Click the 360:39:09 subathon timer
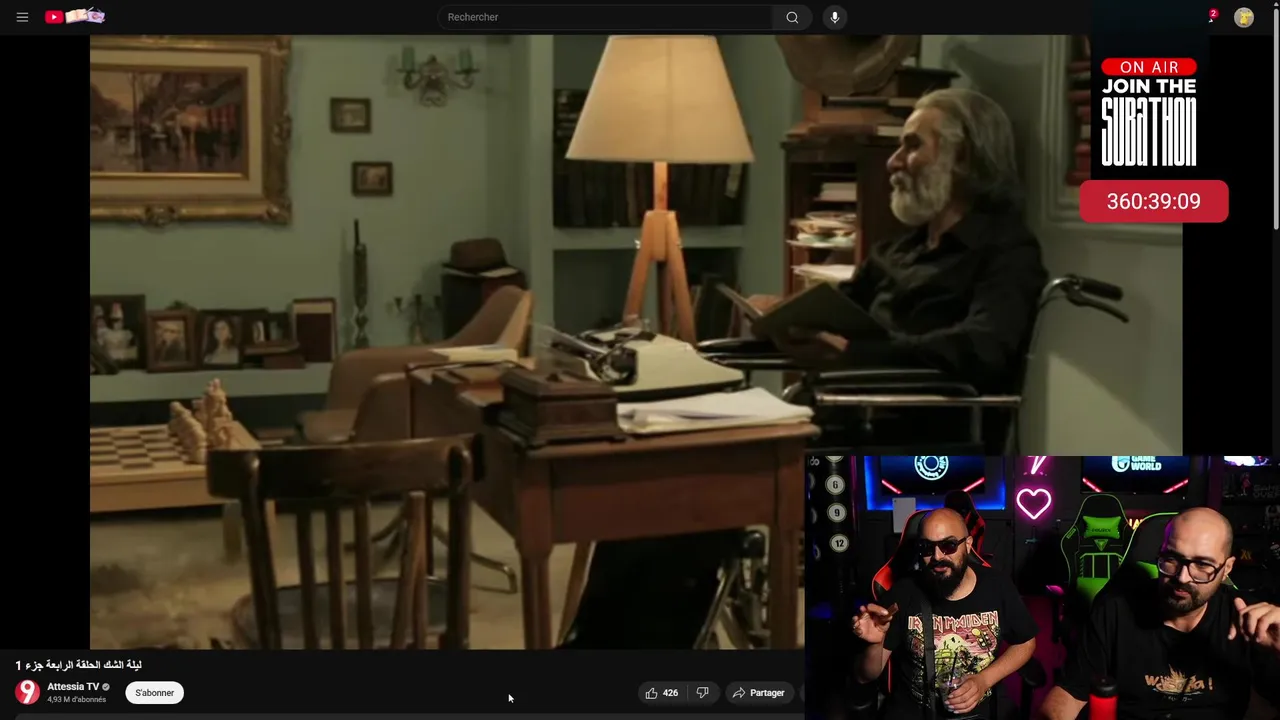 click(1154, 201)
